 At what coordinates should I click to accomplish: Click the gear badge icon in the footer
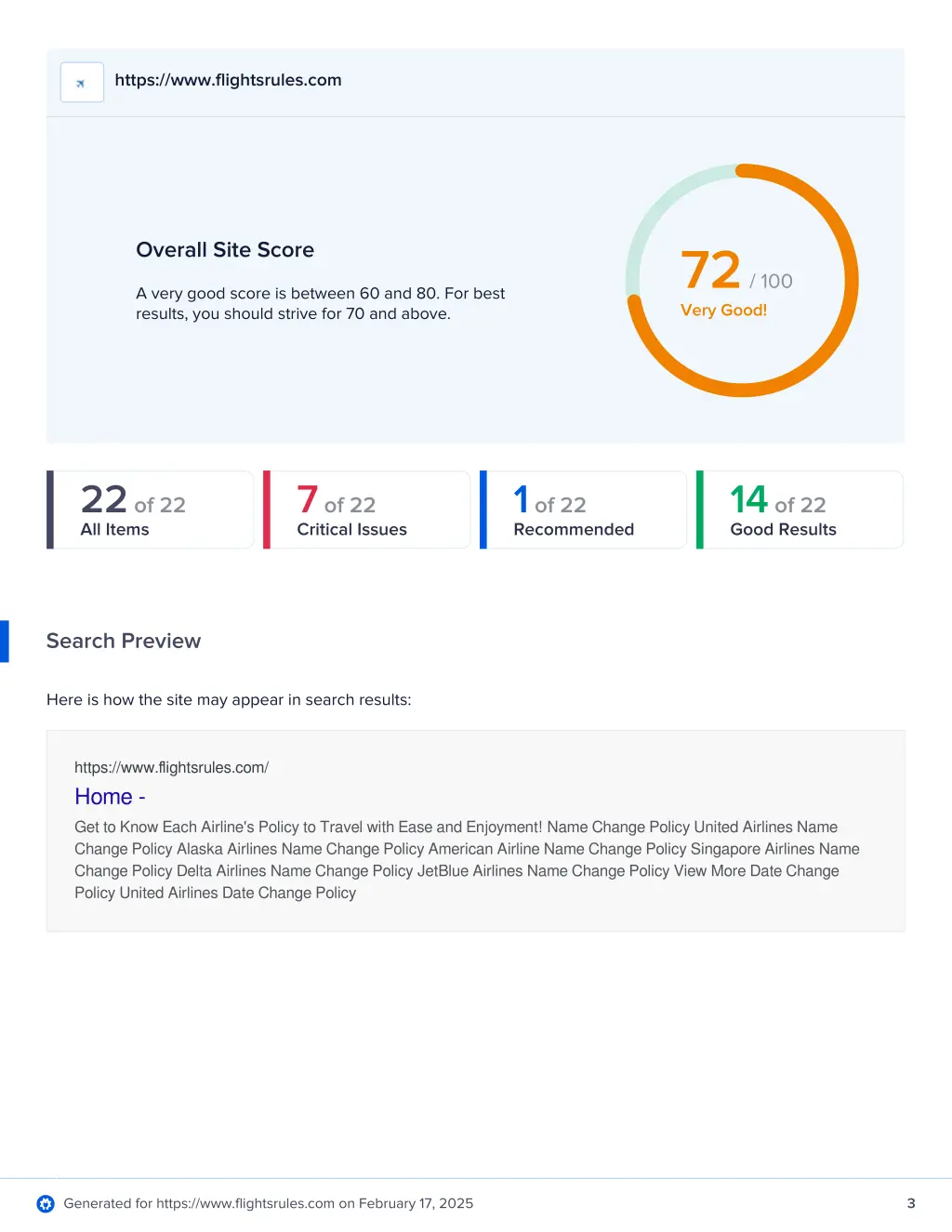point(46,1203)
